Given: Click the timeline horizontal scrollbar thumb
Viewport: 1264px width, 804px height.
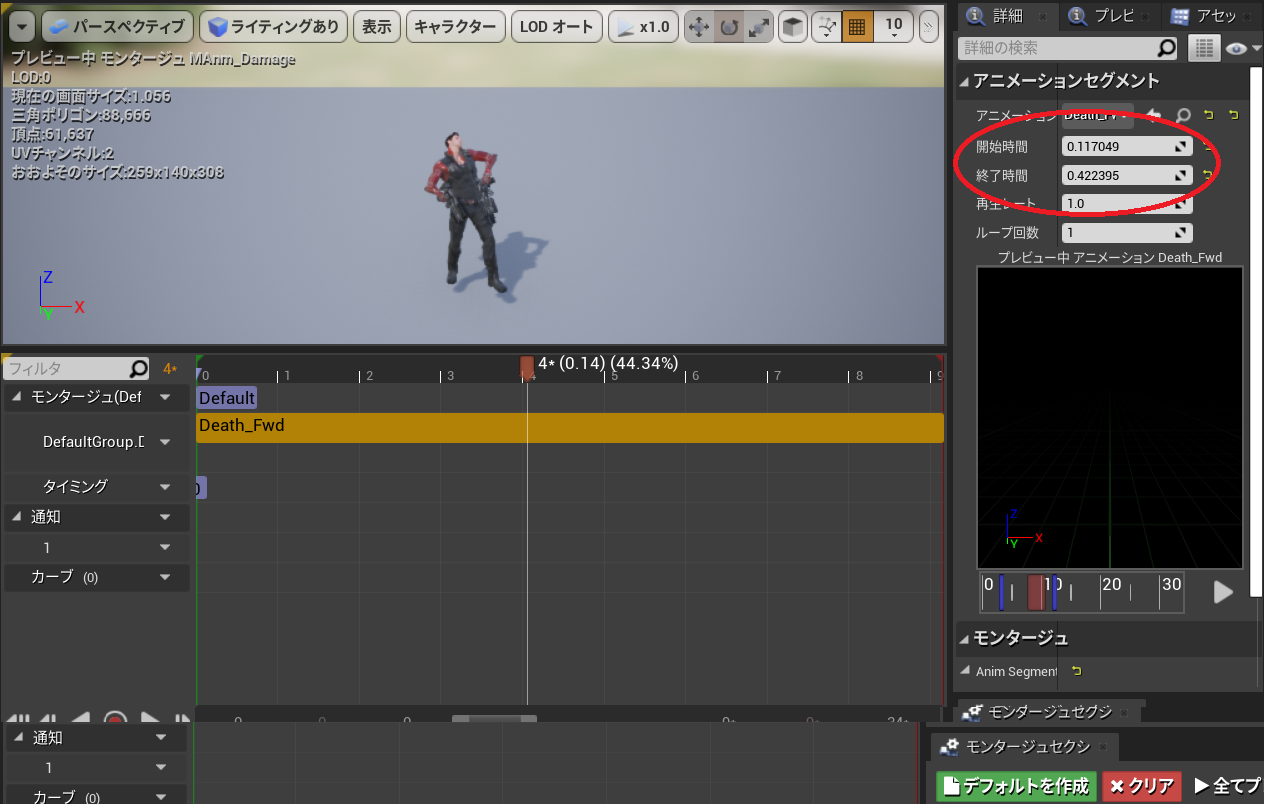Looking at the screenshot, I should 494,718.
